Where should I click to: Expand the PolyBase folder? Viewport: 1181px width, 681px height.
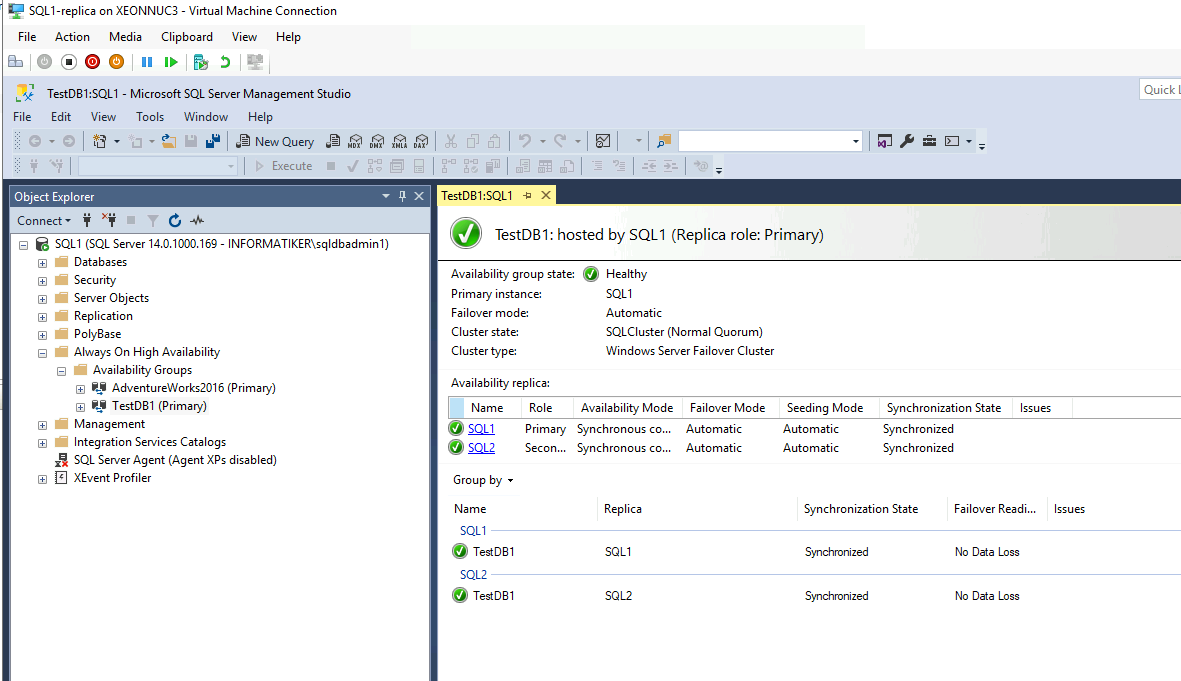tap(42, 335)
